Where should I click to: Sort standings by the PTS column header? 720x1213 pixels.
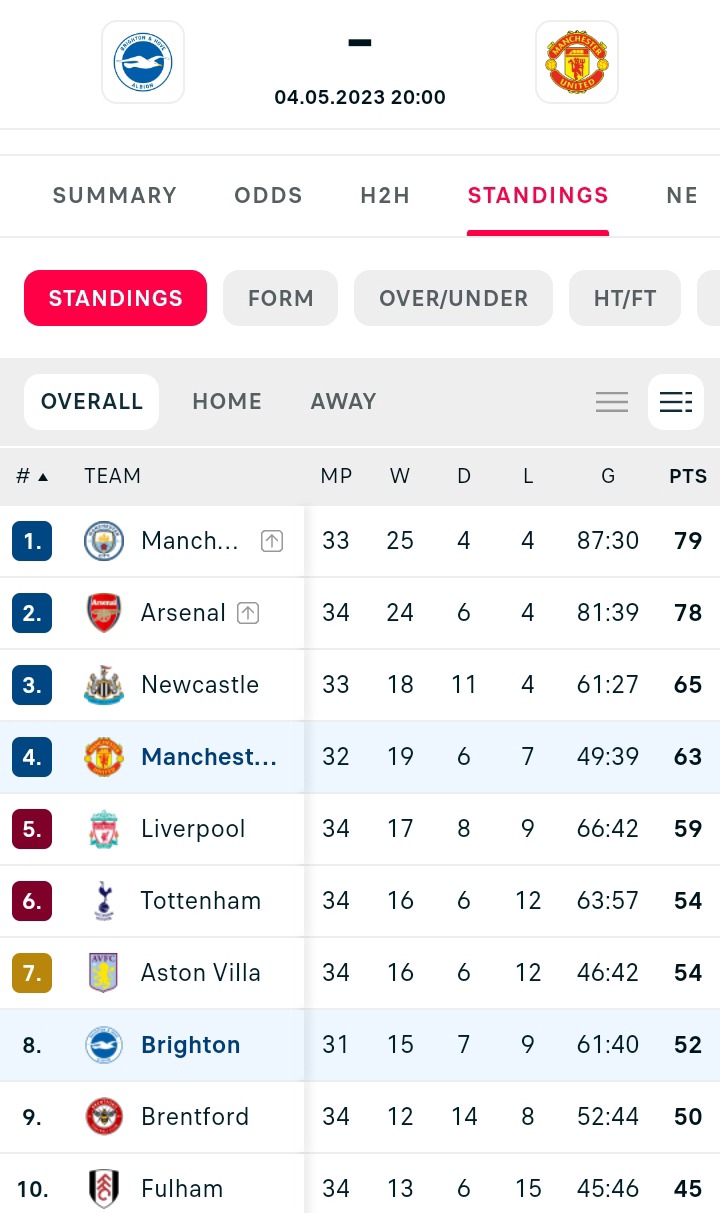(x=688, y=476)
